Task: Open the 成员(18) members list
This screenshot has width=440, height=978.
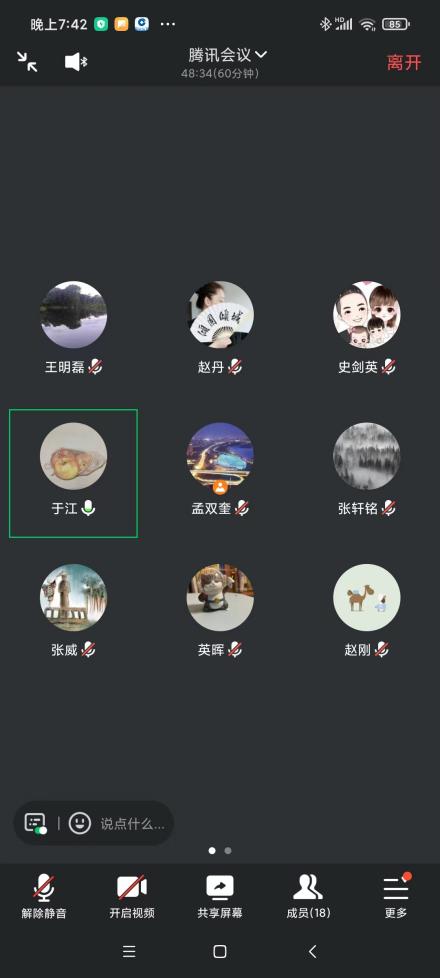Action: coord(308,897)
